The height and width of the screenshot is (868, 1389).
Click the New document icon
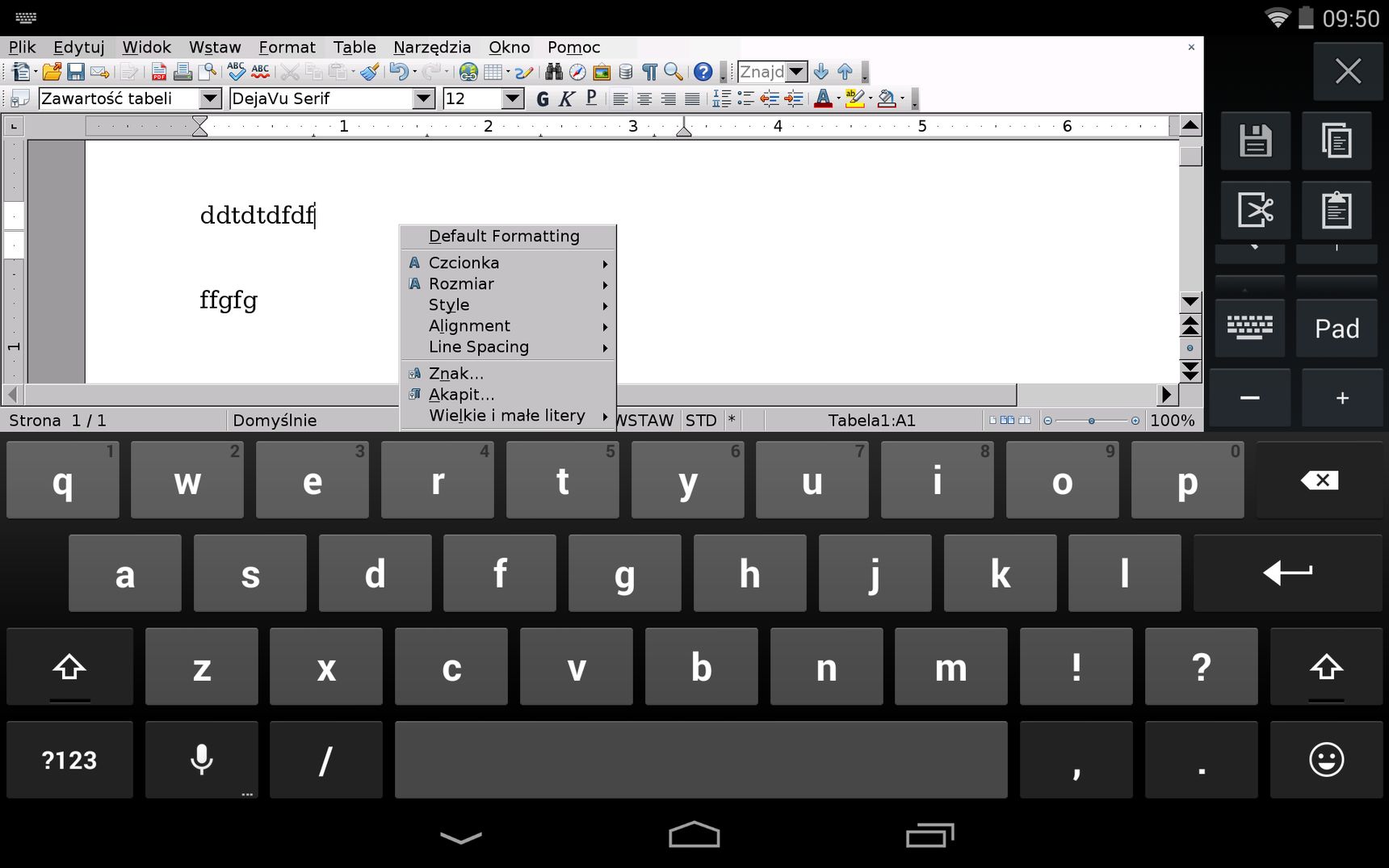(x=21, y=72)
